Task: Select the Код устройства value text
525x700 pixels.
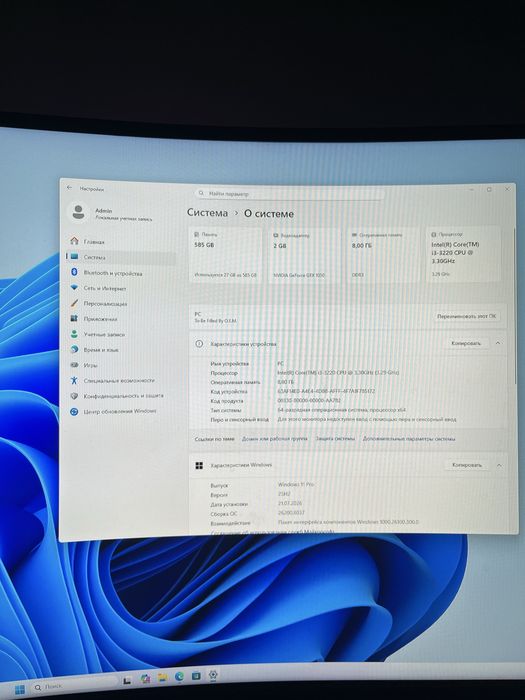Action: click(326, 391)
